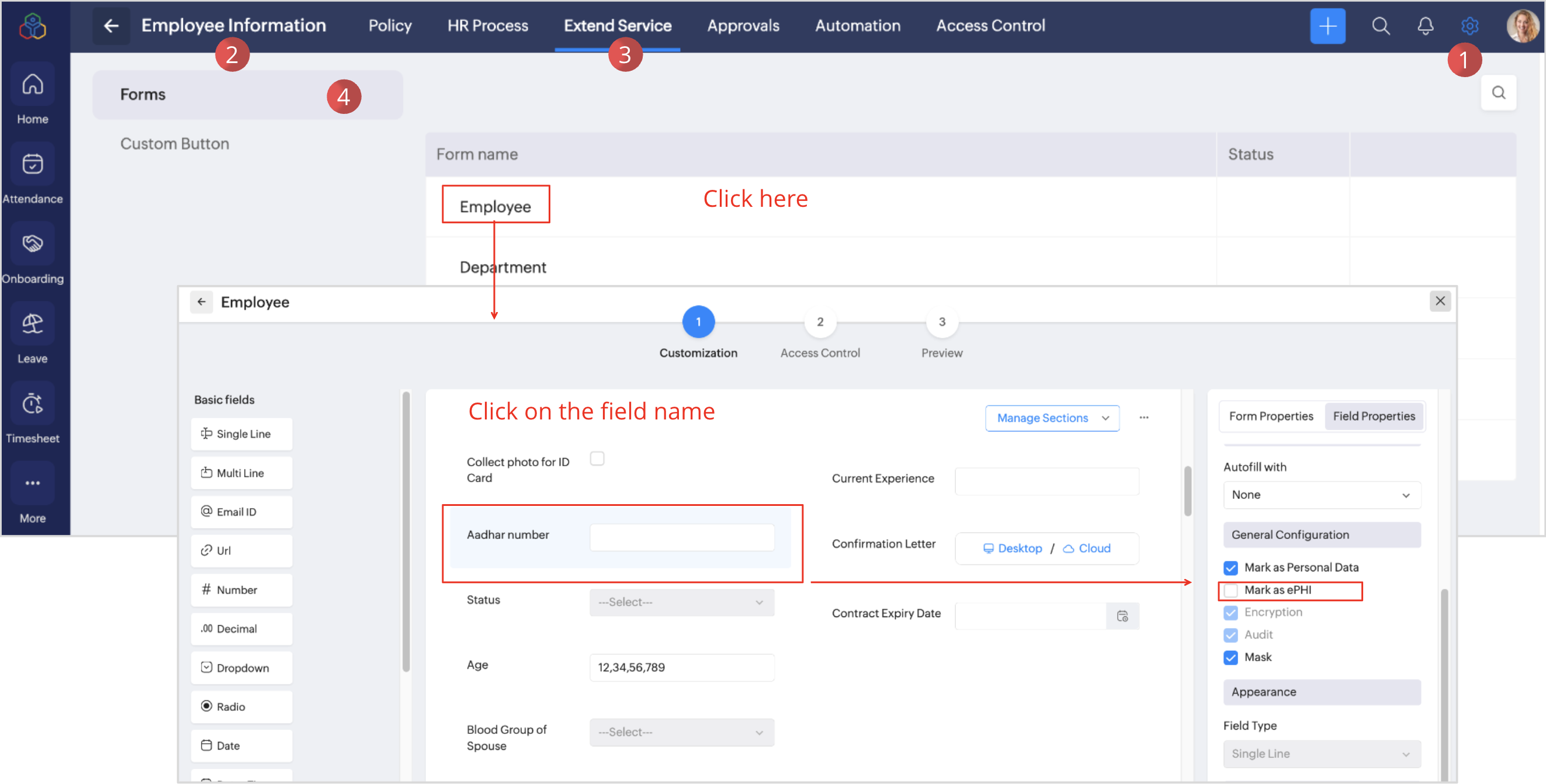The width and height of the screenshot is (1546, 784).
Task: Open the Employee form row
Action: coord(495,207)
